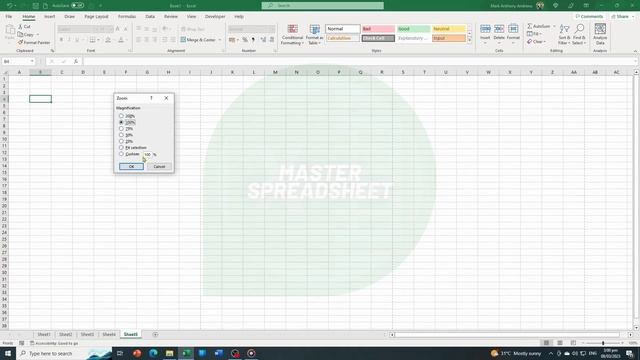
Task: Activate the Format Painter
Action: click(x=34, y=42)
